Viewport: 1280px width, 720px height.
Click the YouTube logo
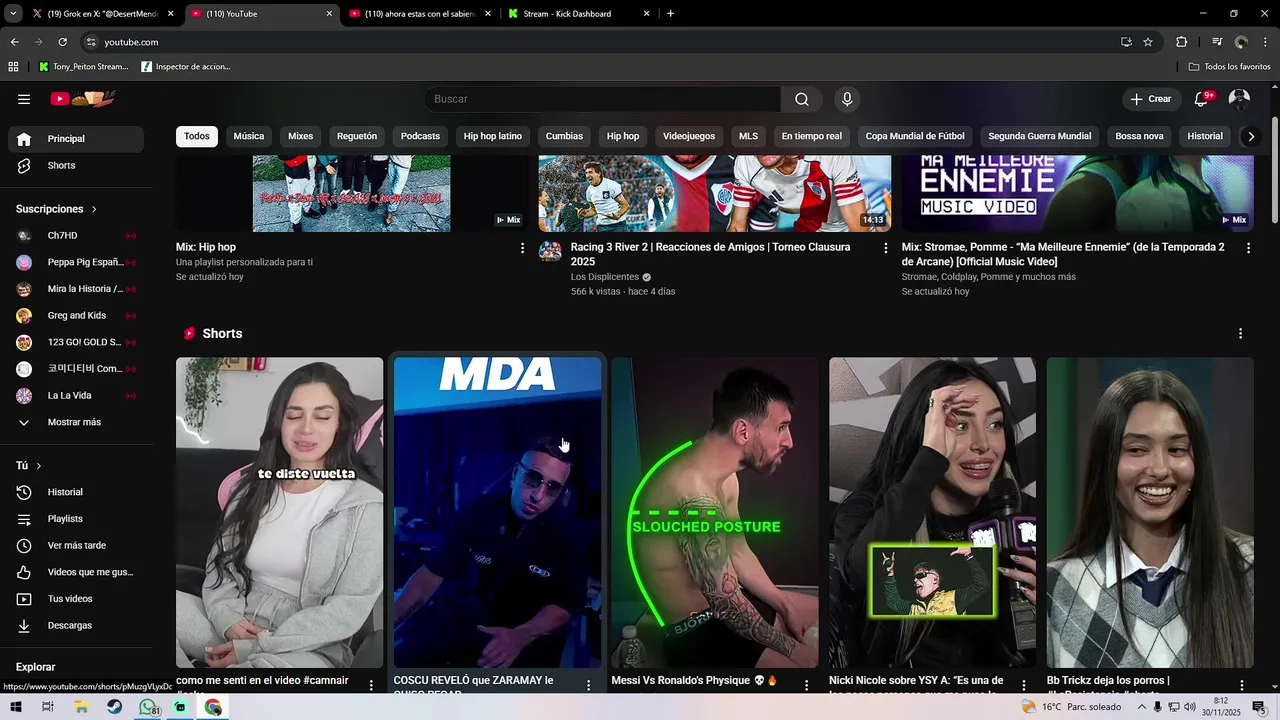(x=84, y=99)
